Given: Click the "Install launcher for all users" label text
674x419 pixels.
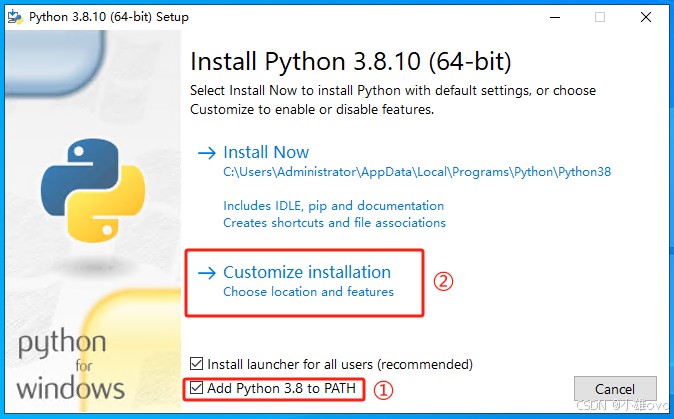Looking at the screenshot, I should click(x=339, y=364).
